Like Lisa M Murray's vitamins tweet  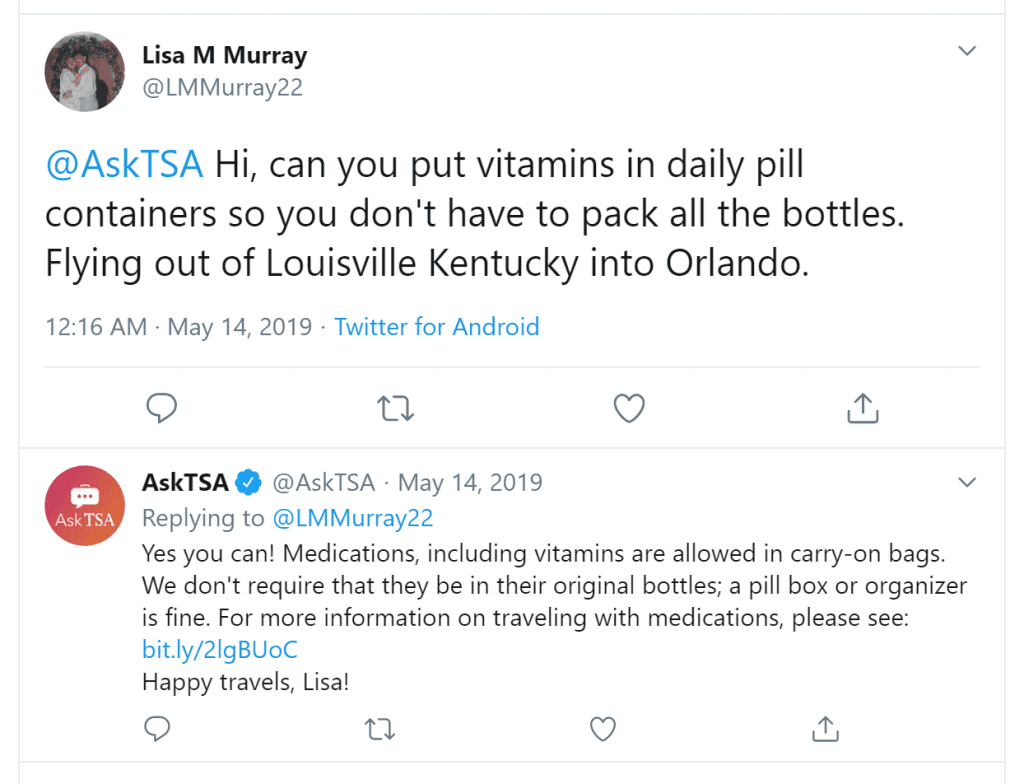tap(629, 408)
